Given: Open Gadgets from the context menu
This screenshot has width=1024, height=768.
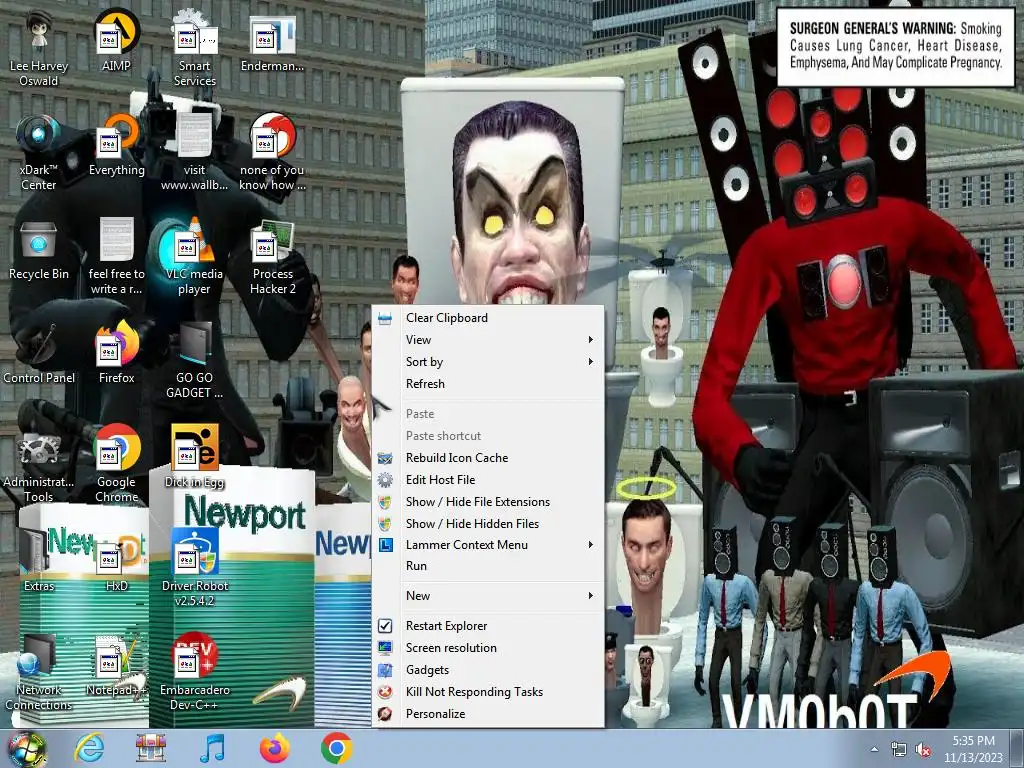Looking at the screenshot, I should (x=487, y=670).
